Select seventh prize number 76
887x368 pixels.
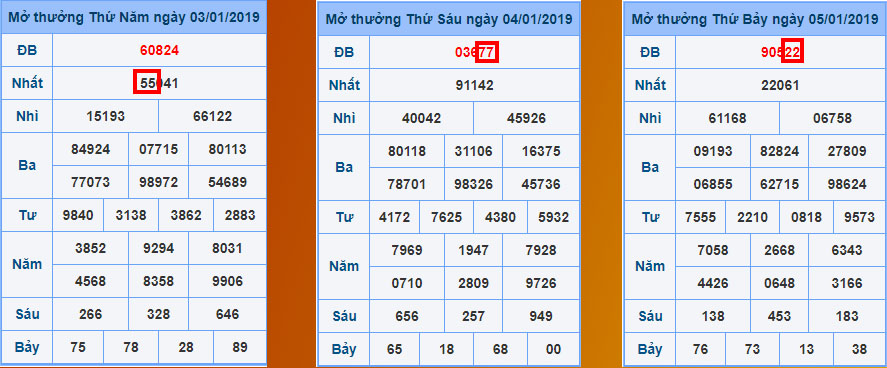click(x=700, y=349)
